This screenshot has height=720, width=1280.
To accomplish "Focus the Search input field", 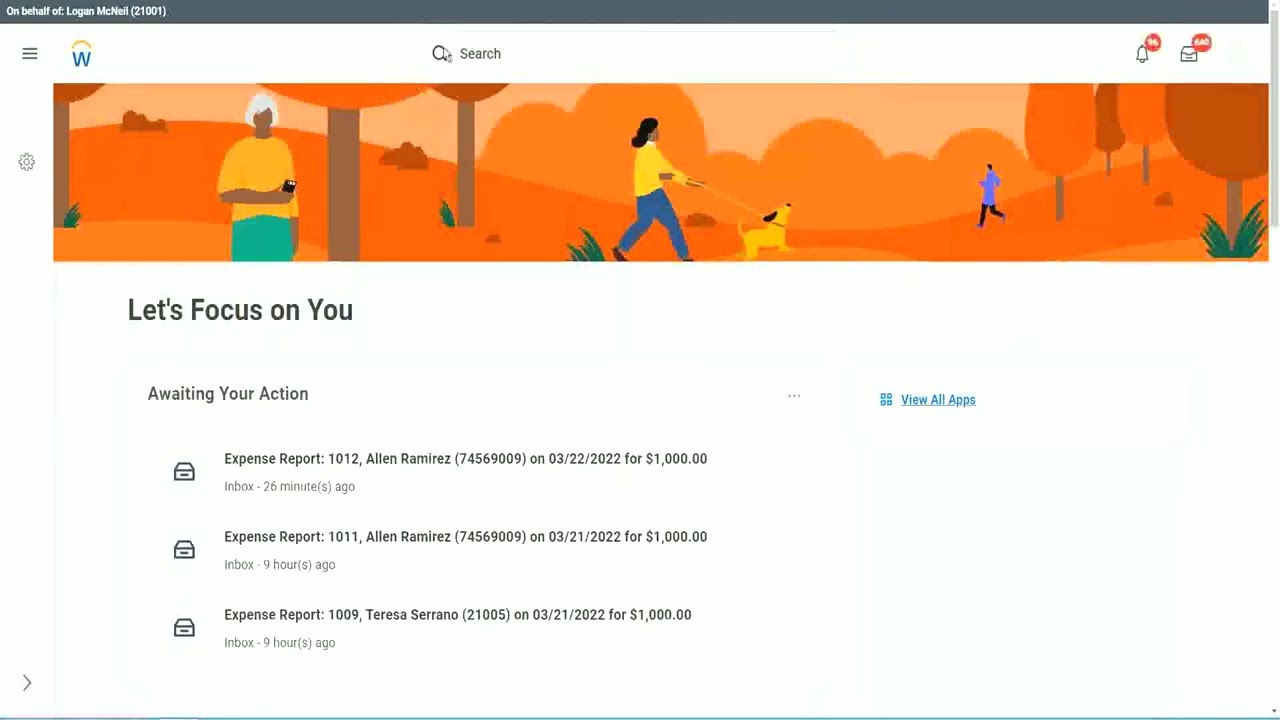I will [x=640, y=54].
